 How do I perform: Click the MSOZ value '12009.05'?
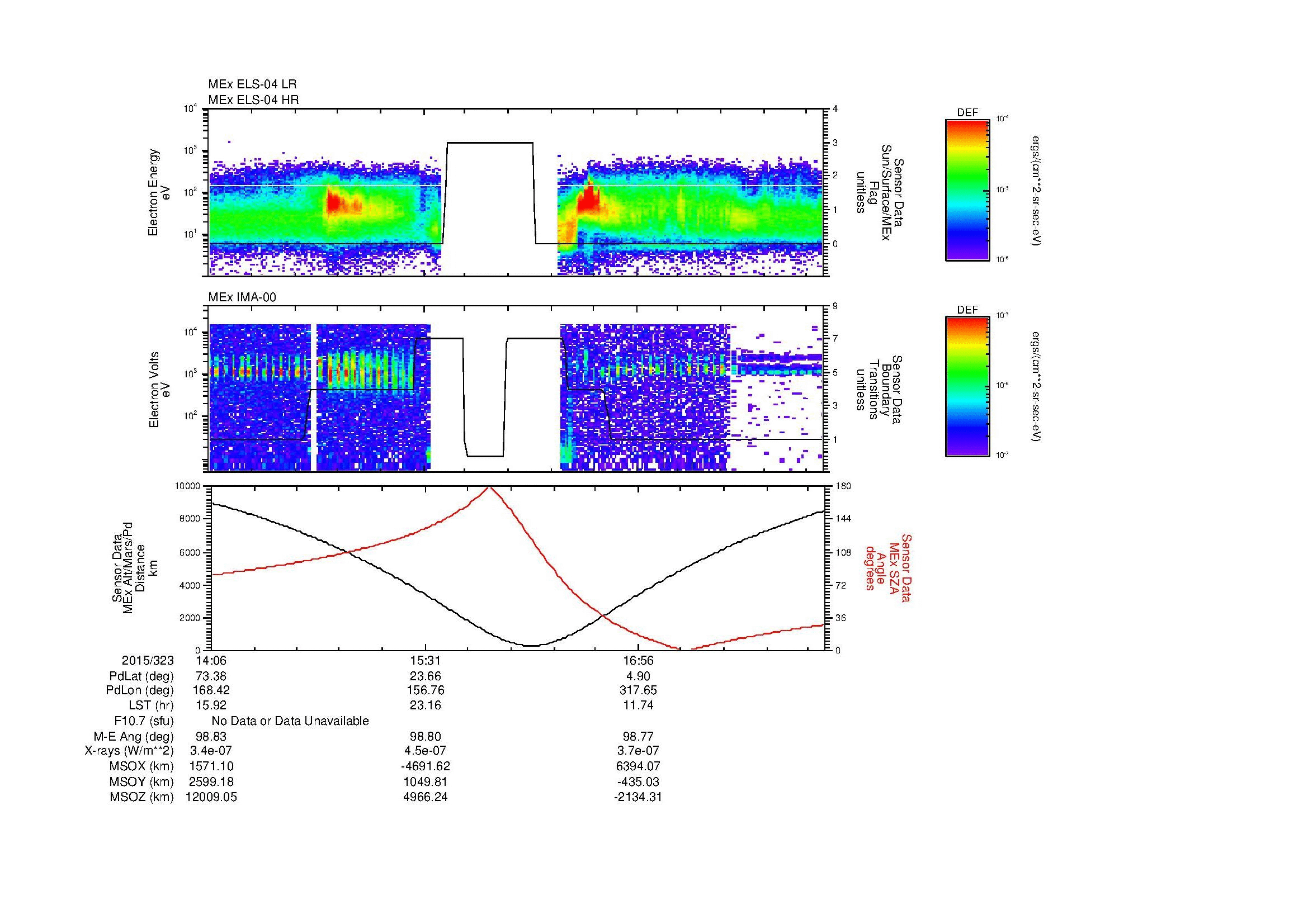pos(211,798)
